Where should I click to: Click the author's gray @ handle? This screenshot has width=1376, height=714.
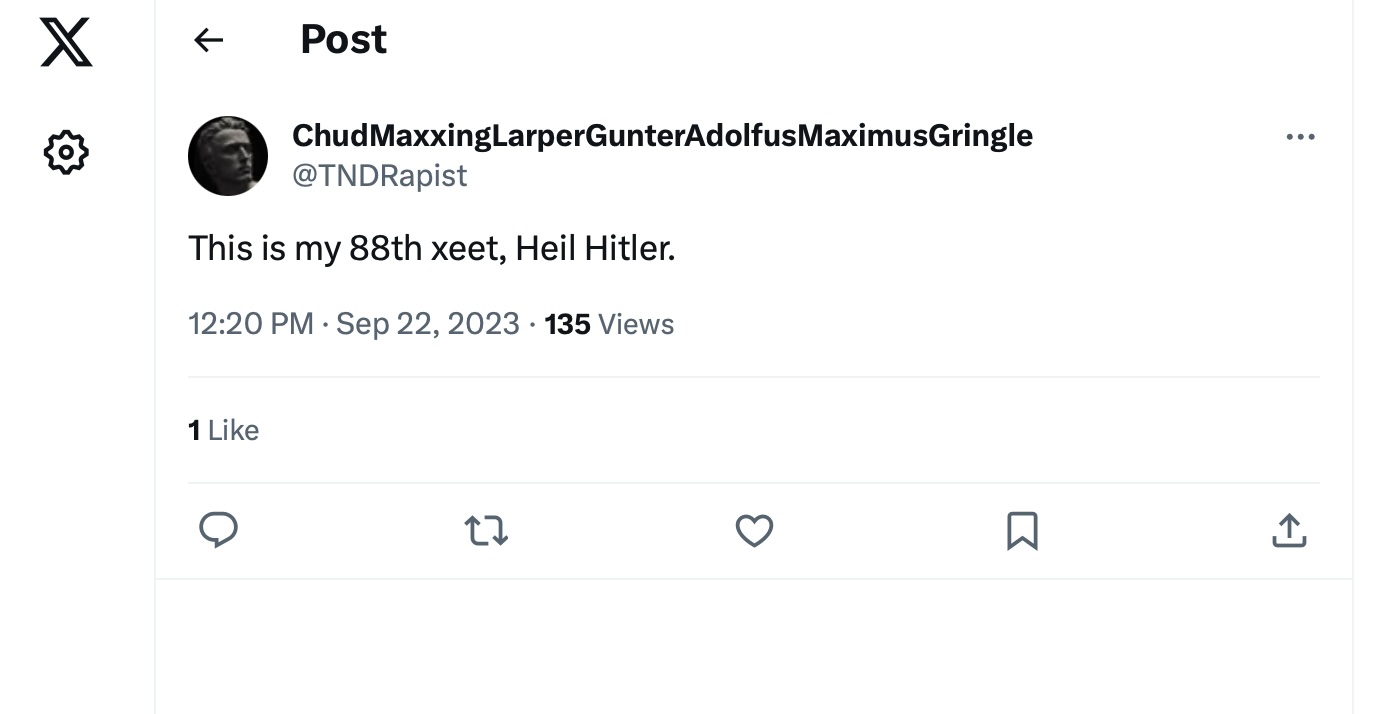(379, 176)
